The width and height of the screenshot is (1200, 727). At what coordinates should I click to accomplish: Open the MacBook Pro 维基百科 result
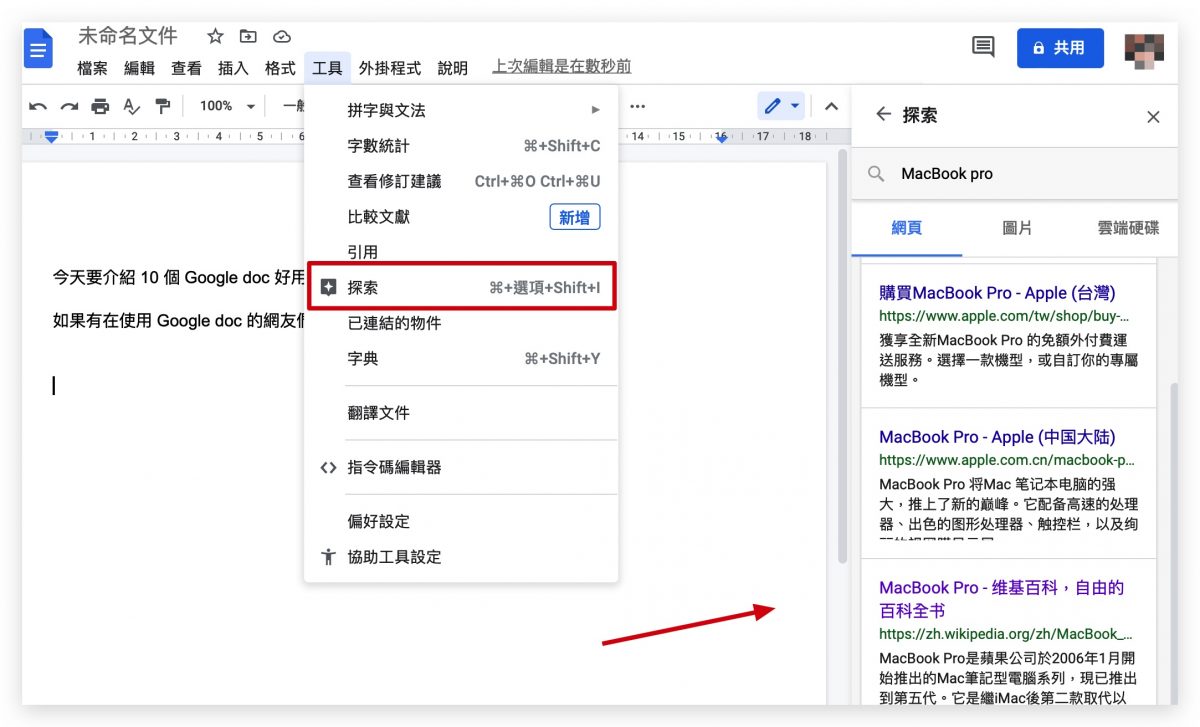click(x=1002, y=599)
